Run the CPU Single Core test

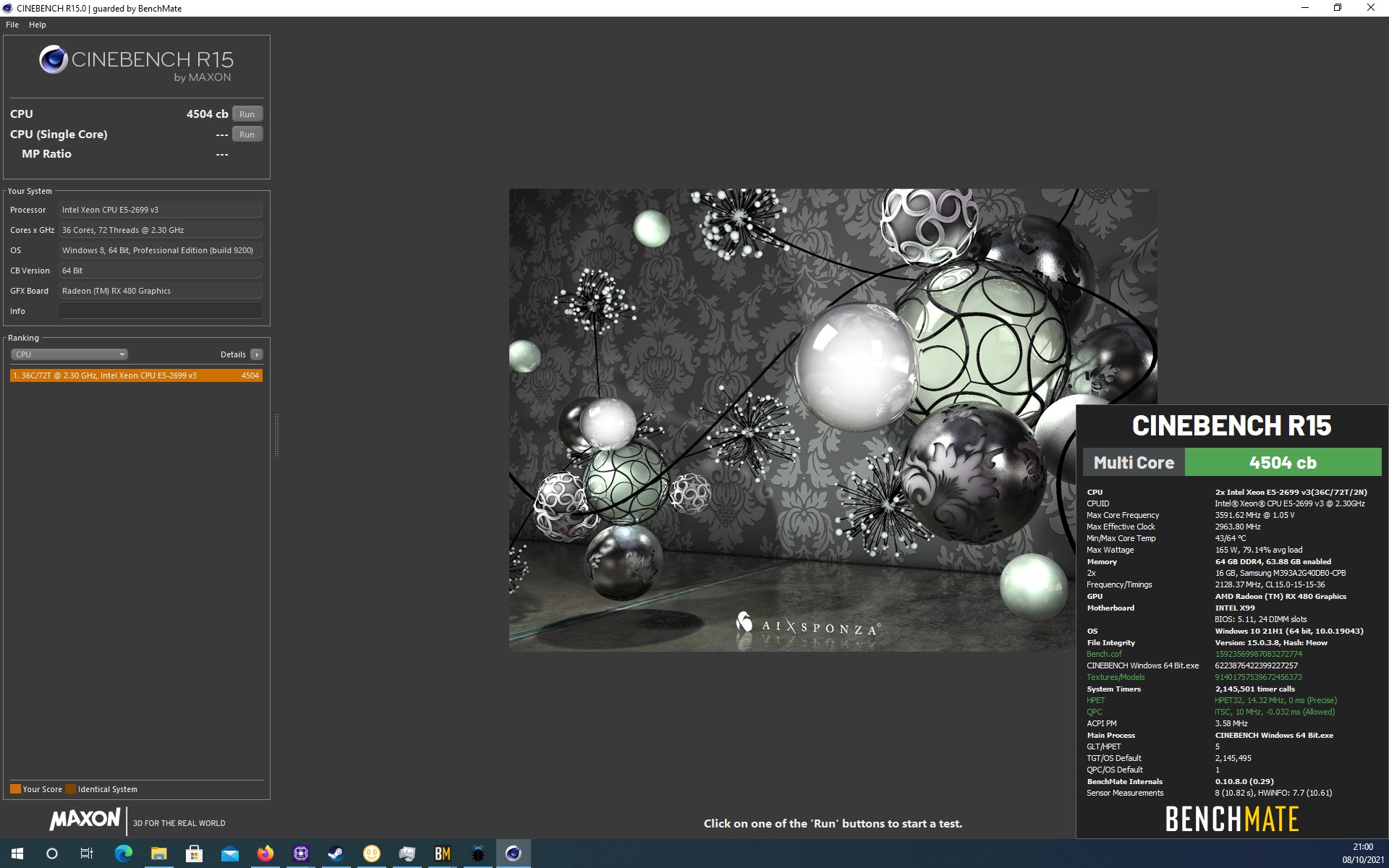click(247, 135)
